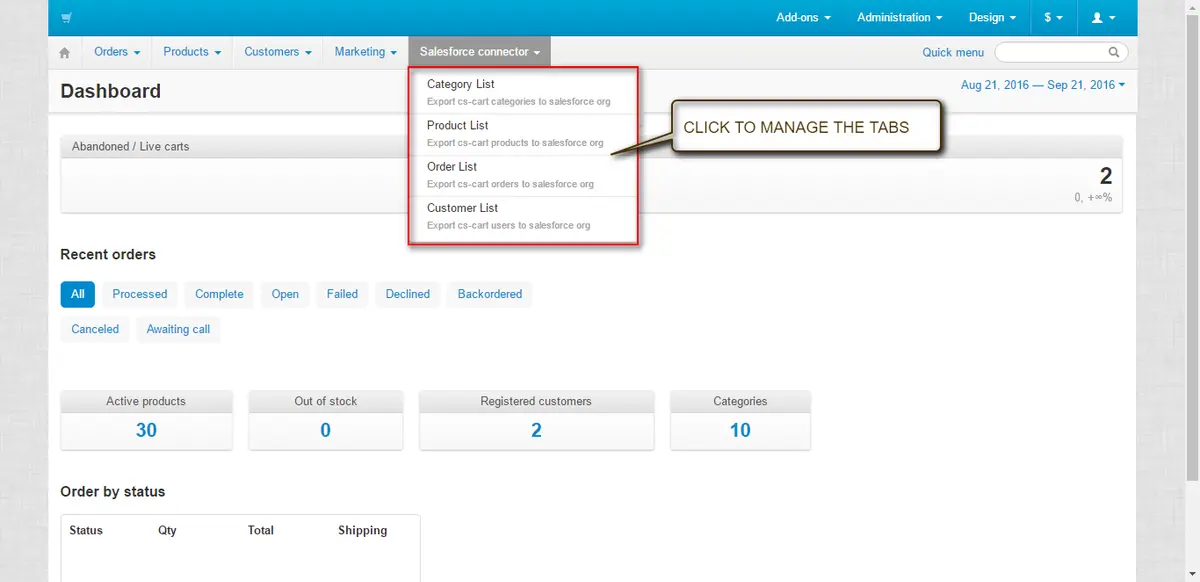Viewport: 1200px width, 582px height.
Task: Select Category List from the menu
Action: click(461, 84)
